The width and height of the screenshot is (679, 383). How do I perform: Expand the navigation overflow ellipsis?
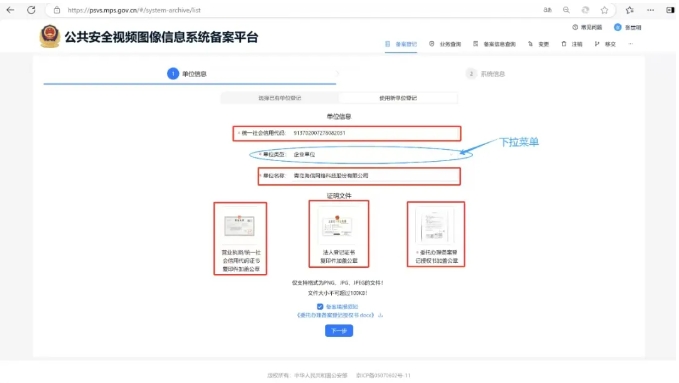tap(630, 44)
